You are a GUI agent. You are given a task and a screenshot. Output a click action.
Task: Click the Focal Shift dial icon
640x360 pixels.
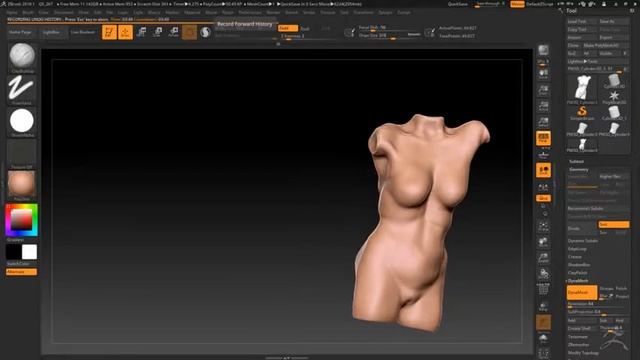(x=349, y=32)
